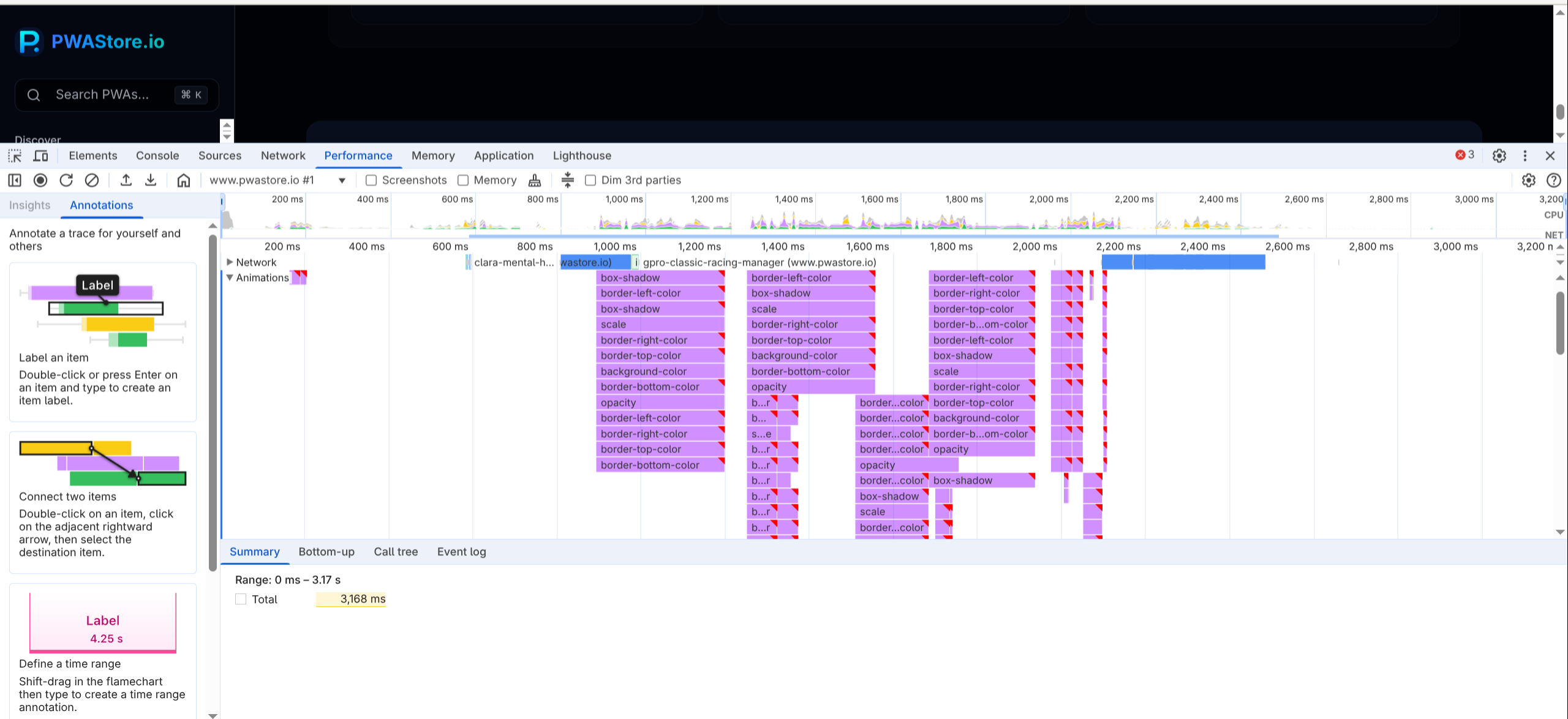1568x719 pixels.
Task: Click the page's vertical scrollbar thumb
Action: (1560, 111)
